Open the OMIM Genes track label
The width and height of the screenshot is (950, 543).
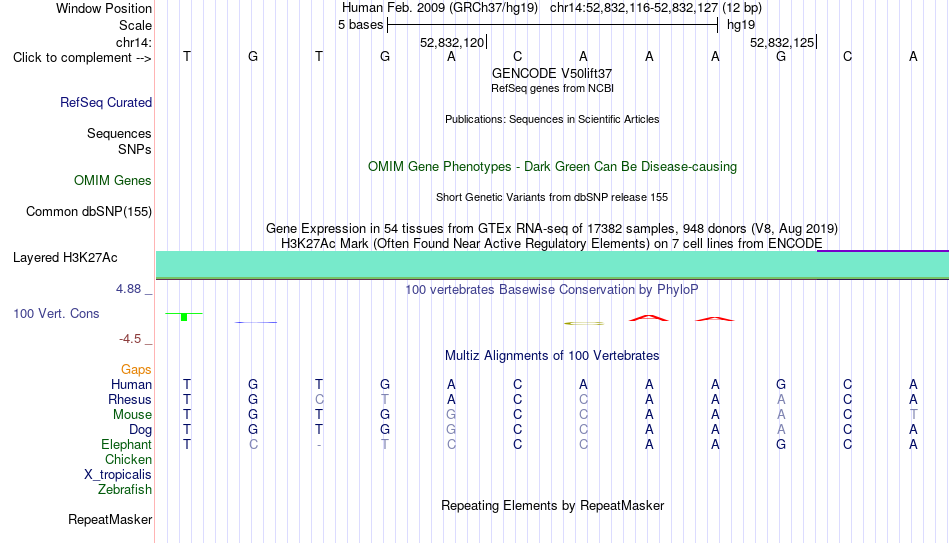pyautogui.click(x=113, y=181)
